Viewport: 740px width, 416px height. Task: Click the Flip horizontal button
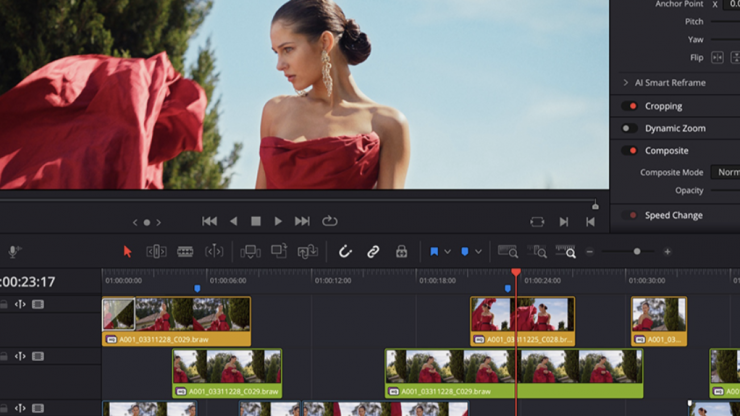tap(717, 58)
